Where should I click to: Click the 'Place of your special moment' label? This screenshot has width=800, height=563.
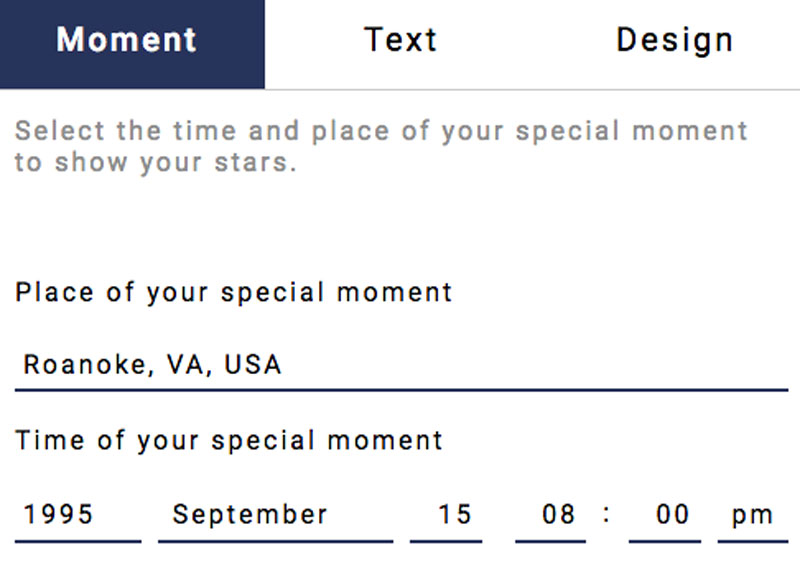[x=233, y=293]
